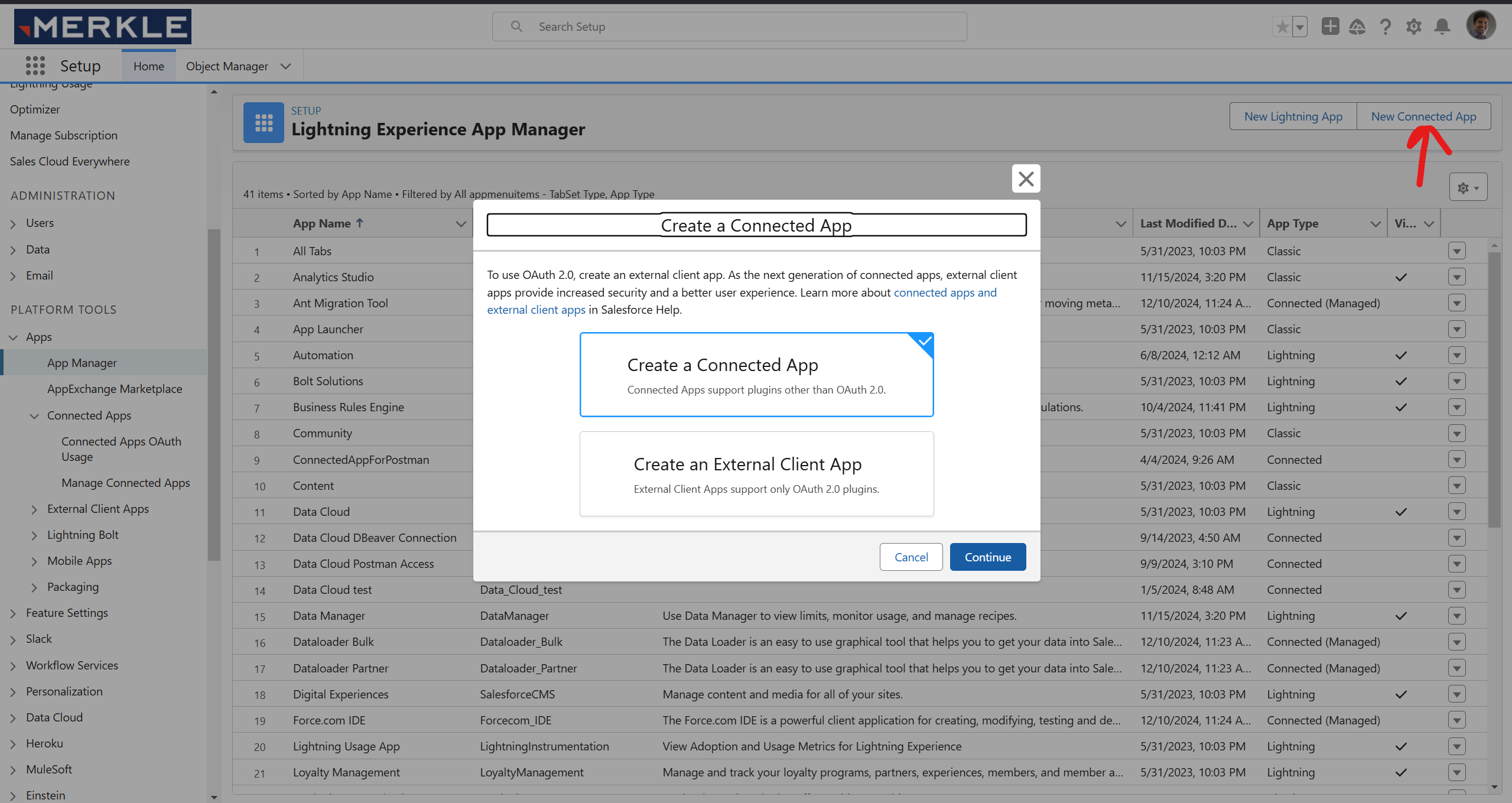Image resolution: width=1512 pixels, height=803 pixels.
Task: Click the sidebar vertical scrollbar thumb
Action: tap(214, 395)
